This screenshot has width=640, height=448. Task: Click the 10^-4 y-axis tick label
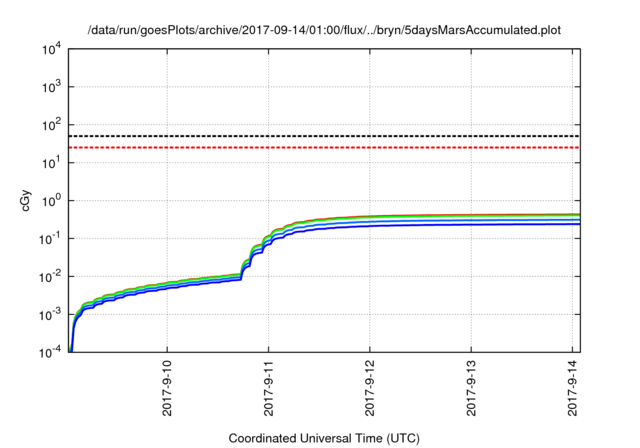[50, 352]
